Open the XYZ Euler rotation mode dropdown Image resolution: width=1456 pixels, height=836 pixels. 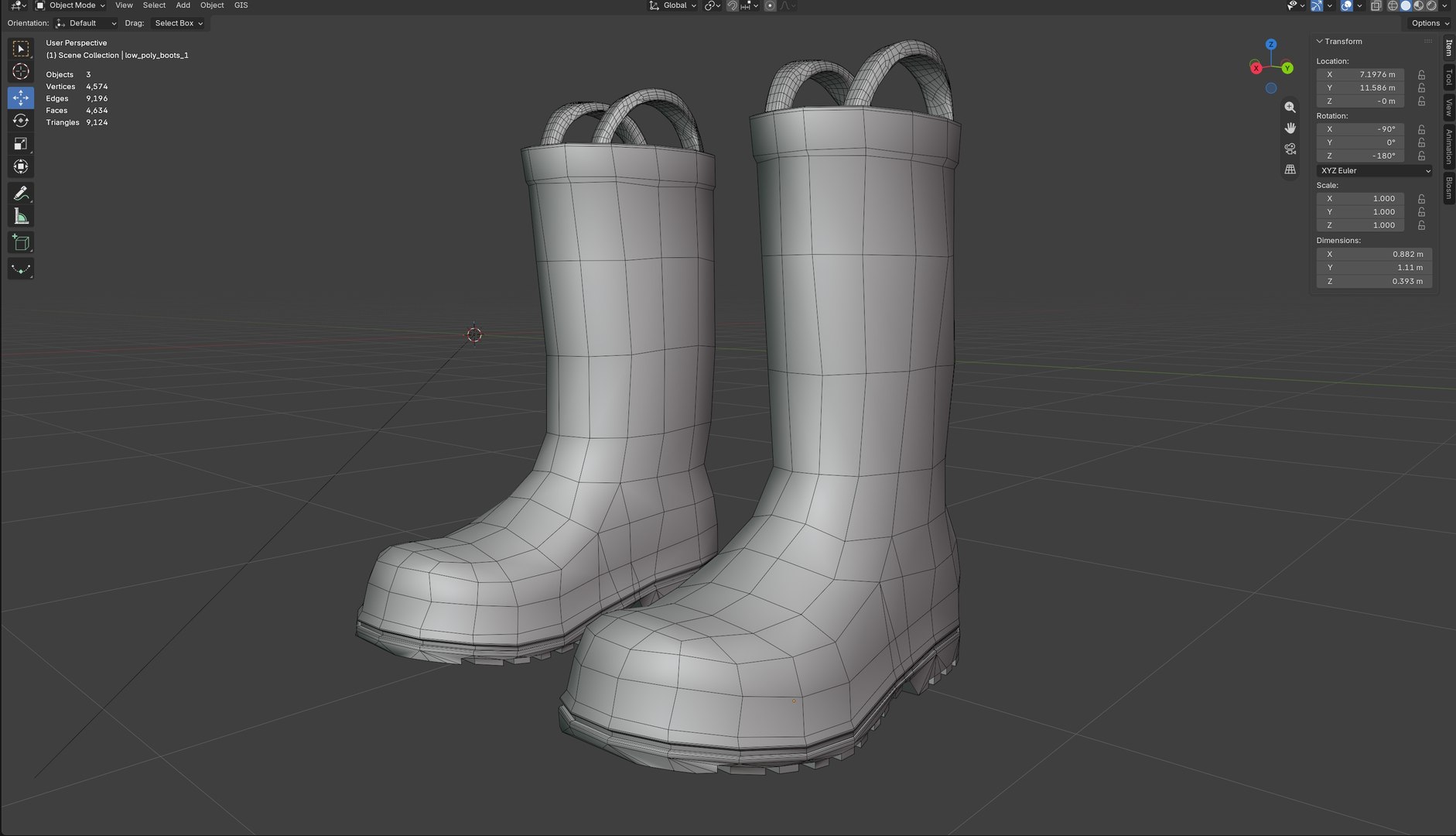(1374, 170)
